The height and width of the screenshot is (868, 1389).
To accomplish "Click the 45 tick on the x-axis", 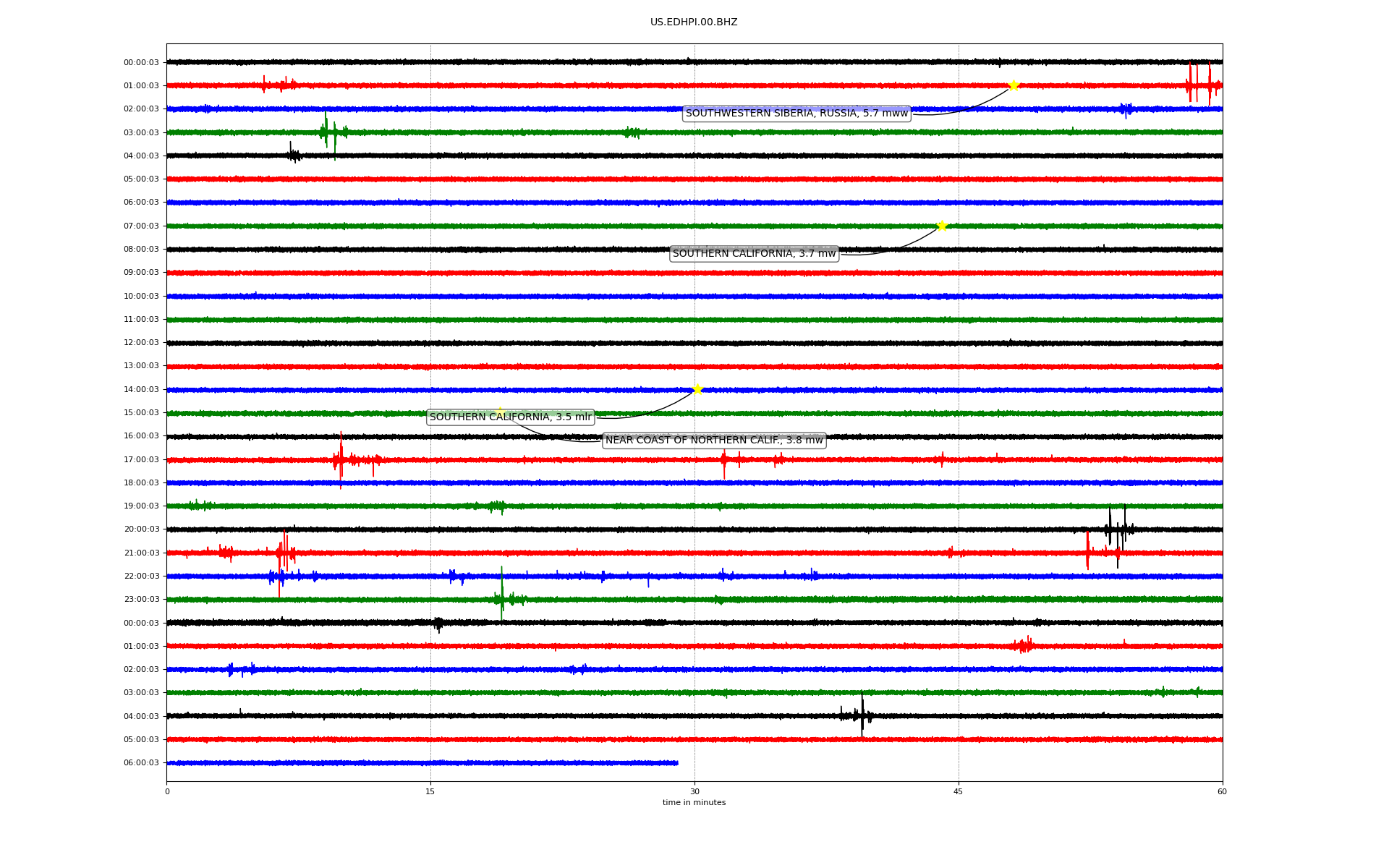I will tap(958, 791).
